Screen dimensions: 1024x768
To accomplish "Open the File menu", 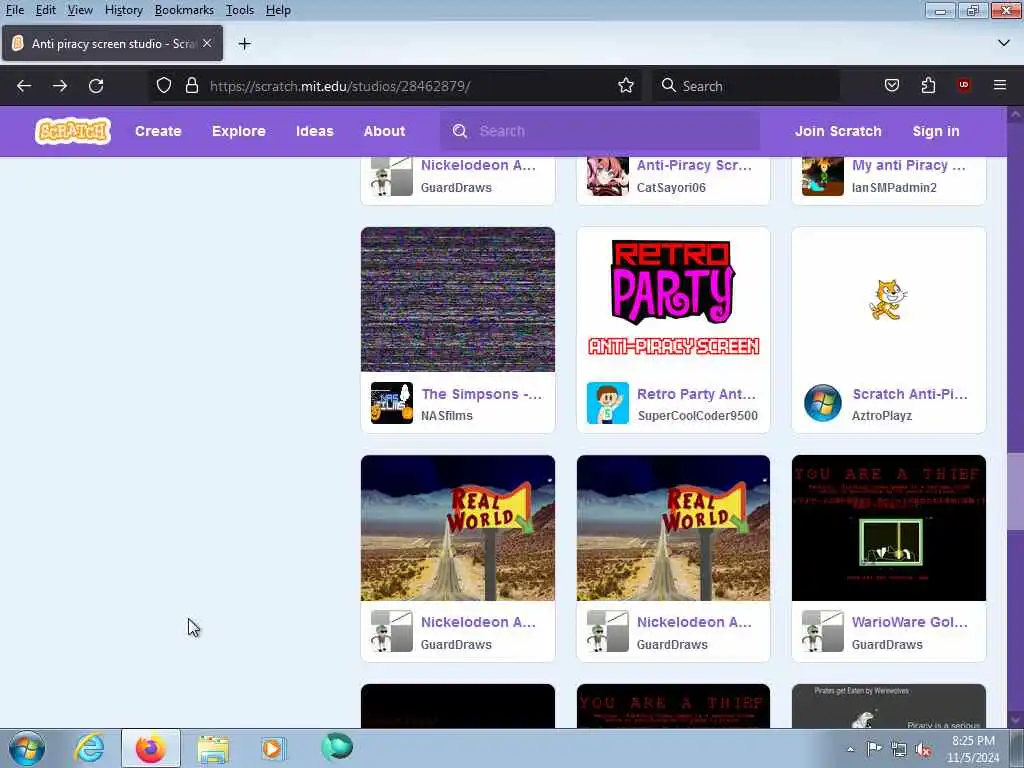I will (x=15, y=10).
